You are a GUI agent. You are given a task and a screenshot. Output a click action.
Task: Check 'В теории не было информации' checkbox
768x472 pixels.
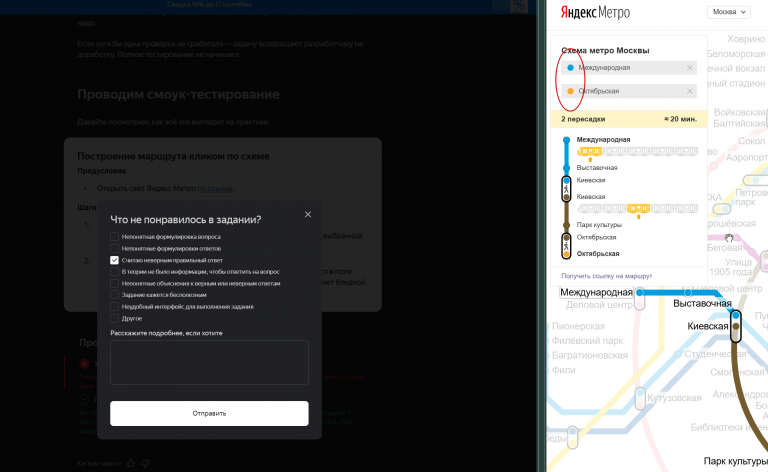pyautogui.click(x=115, y=272)
